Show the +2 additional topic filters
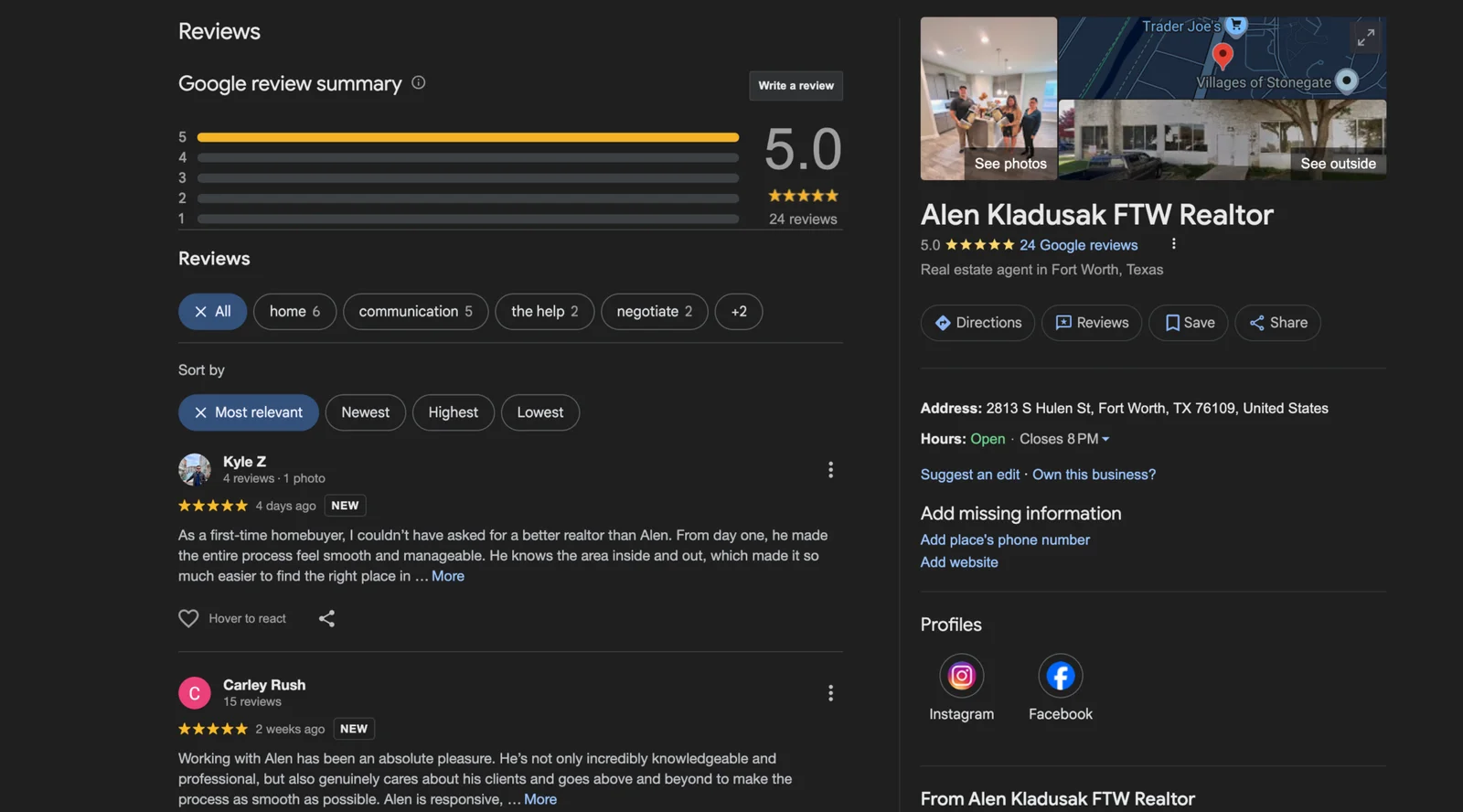The width and height of the screenshot is (1463, 812). pyautogui.click(x=738, y=312)
